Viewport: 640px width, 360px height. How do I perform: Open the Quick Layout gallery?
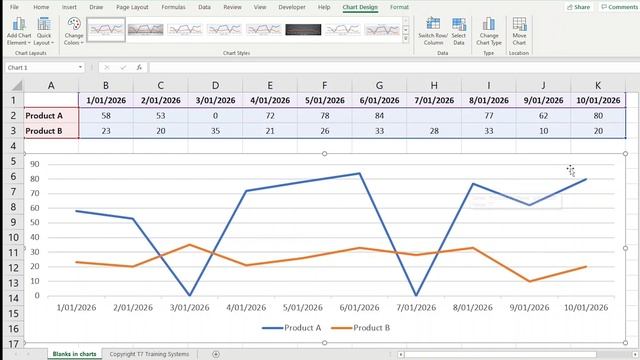44,31
